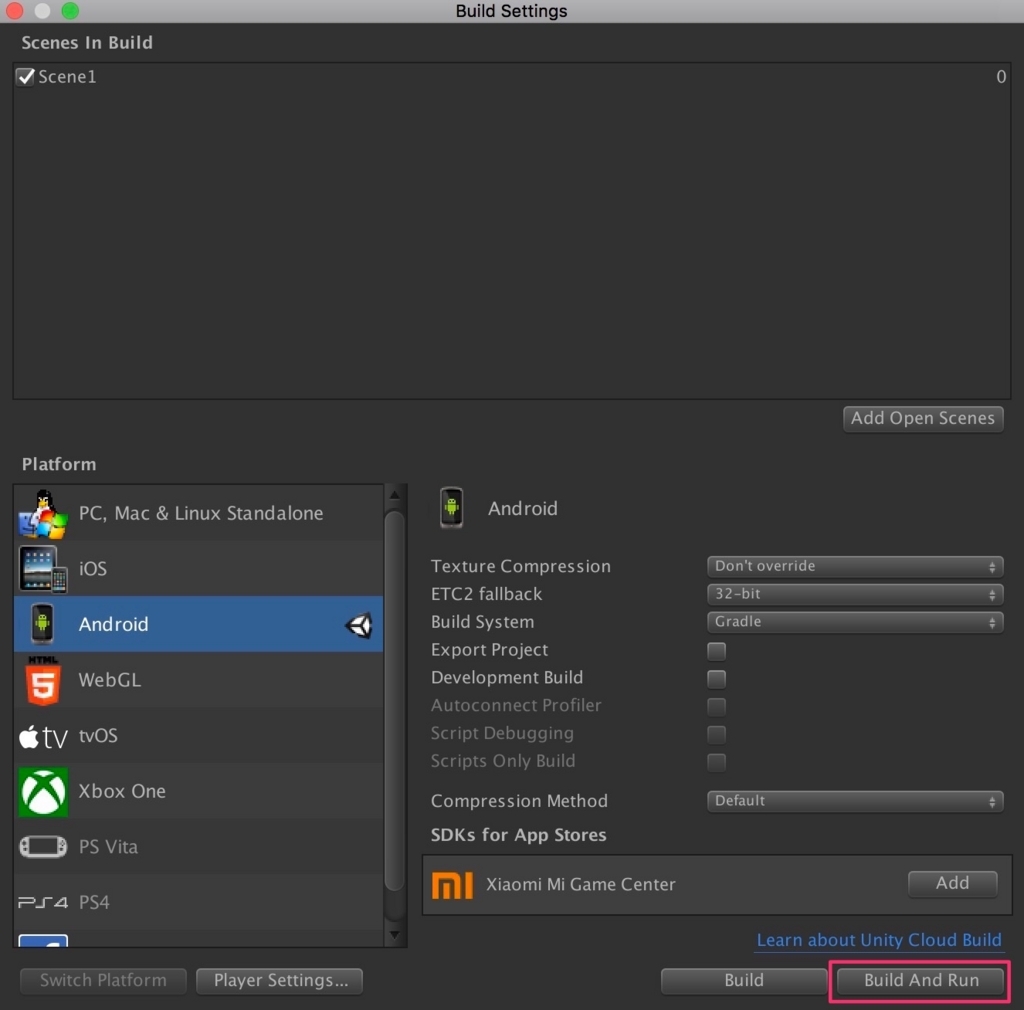
Task: Open Learn about Unity Cloud Build link
Action: tap(878, 940)
